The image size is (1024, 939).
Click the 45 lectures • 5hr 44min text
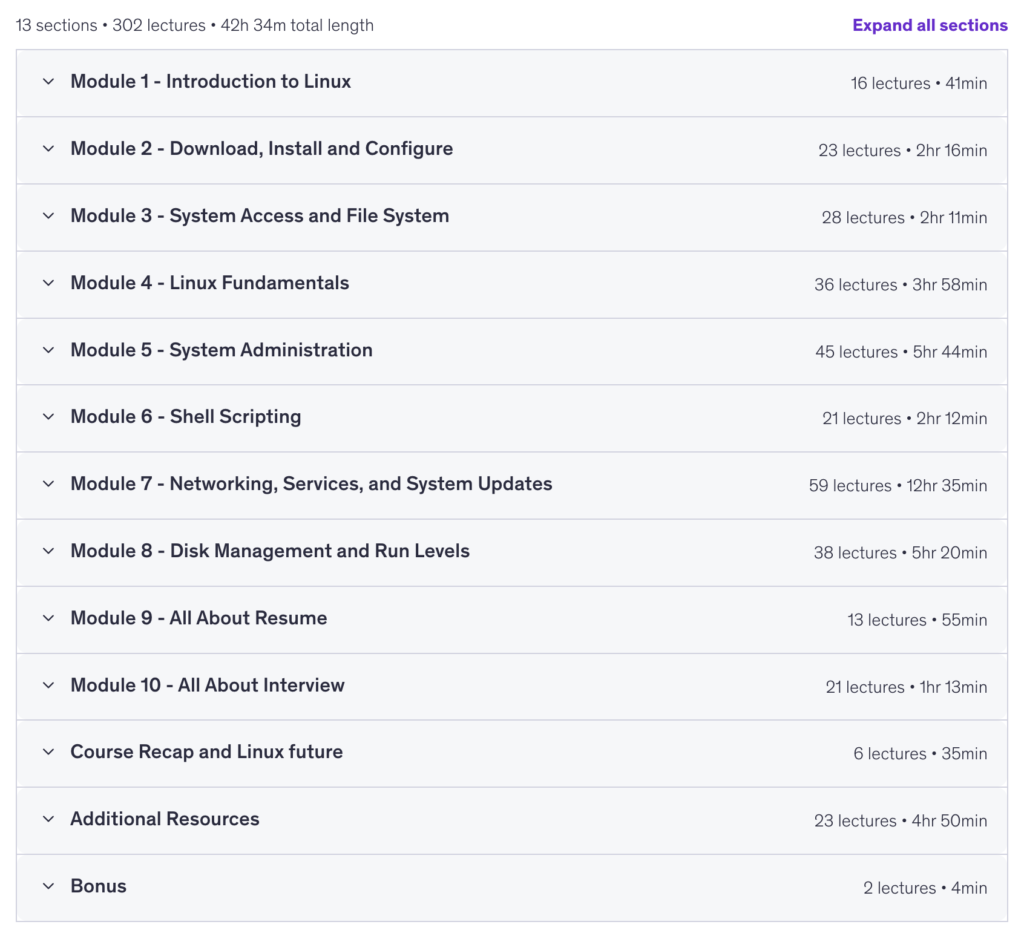(x=901, y=352)
